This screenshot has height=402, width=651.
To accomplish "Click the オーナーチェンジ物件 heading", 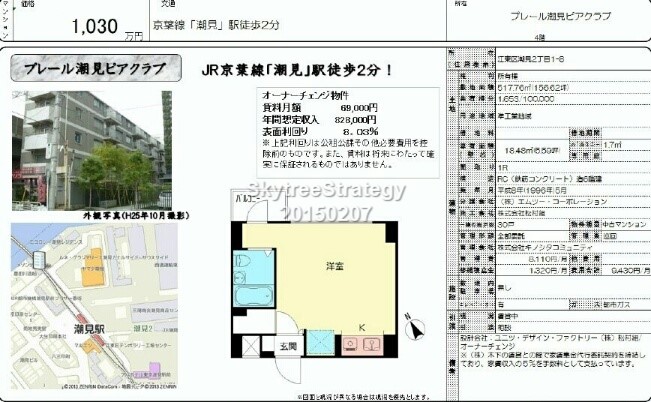I will tap(305, 96).
